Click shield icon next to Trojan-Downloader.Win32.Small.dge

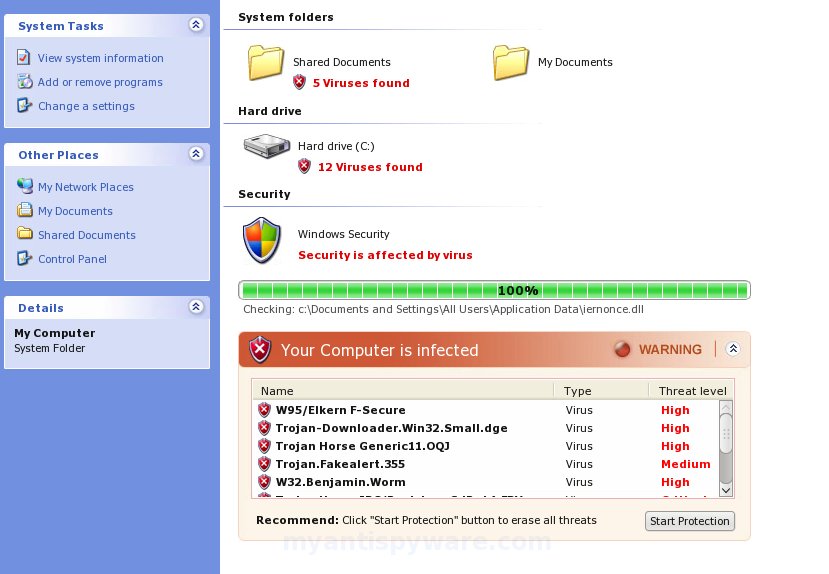pos(264,428)
